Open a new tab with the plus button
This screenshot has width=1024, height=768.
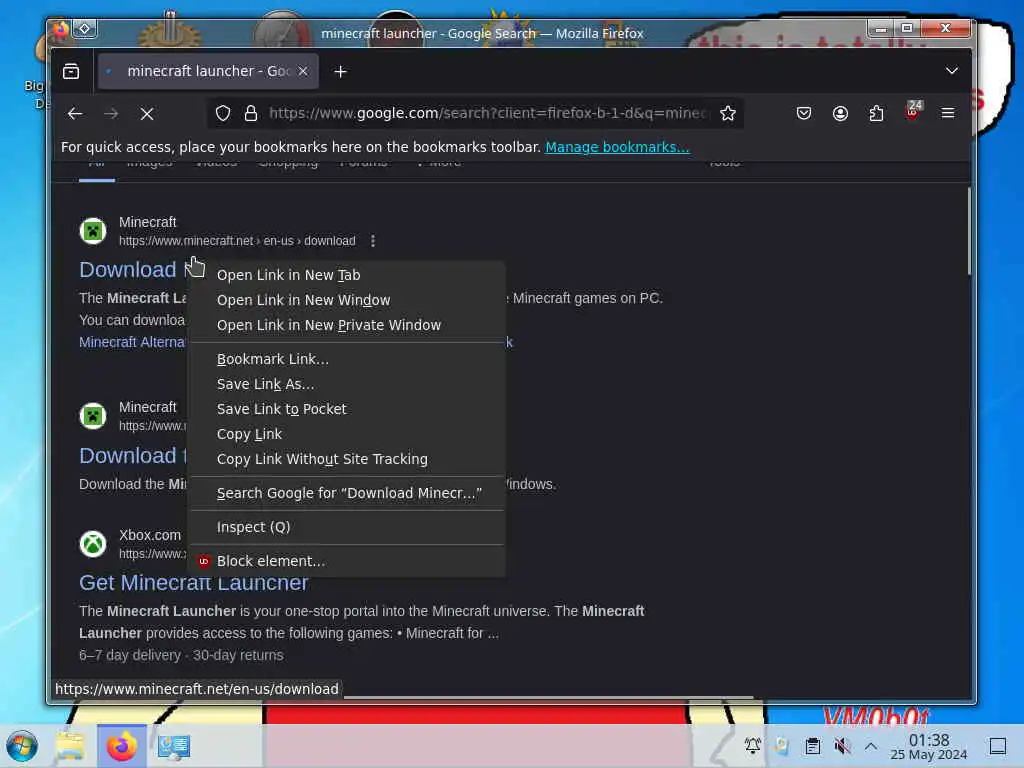(340, 72)
